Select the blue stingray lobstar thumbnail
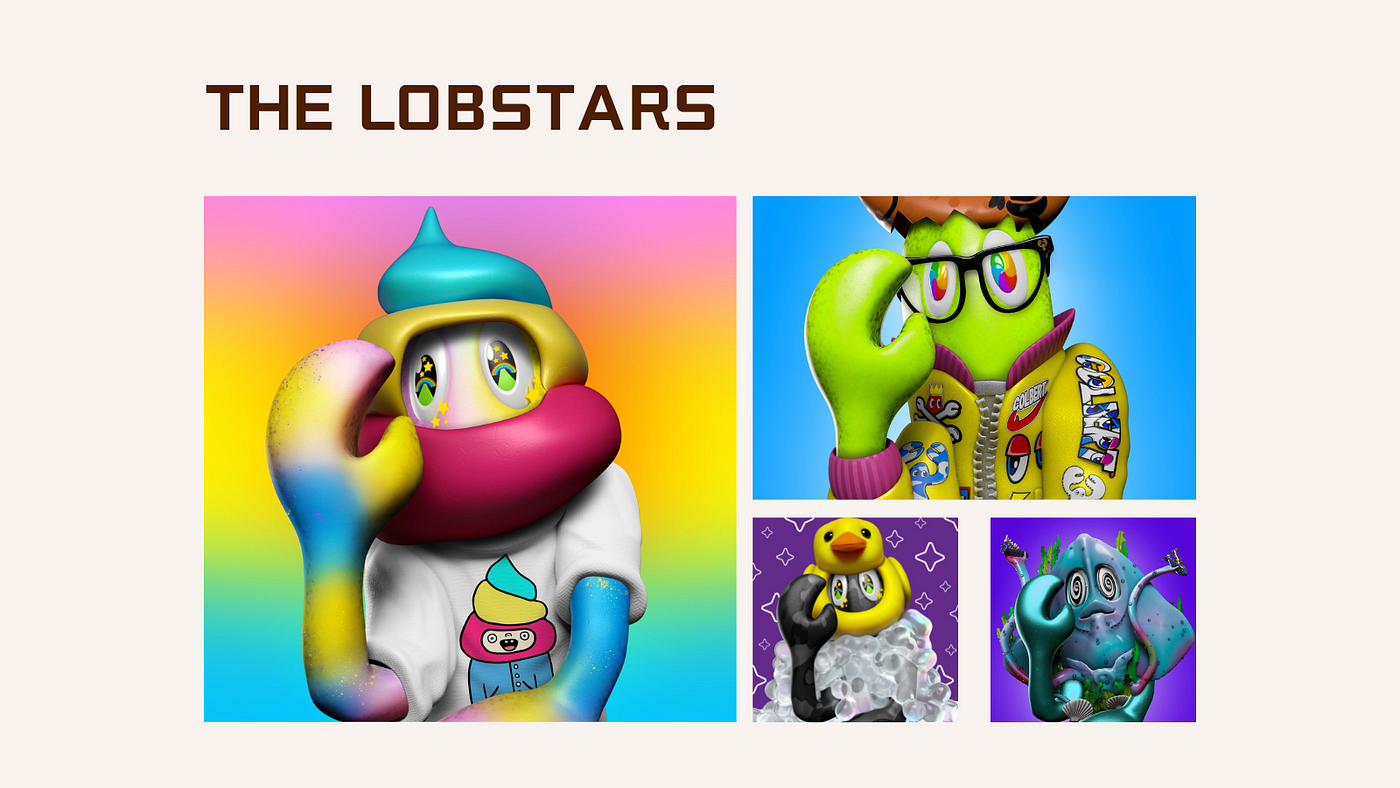1400x788 pixels. (1093, 620)
